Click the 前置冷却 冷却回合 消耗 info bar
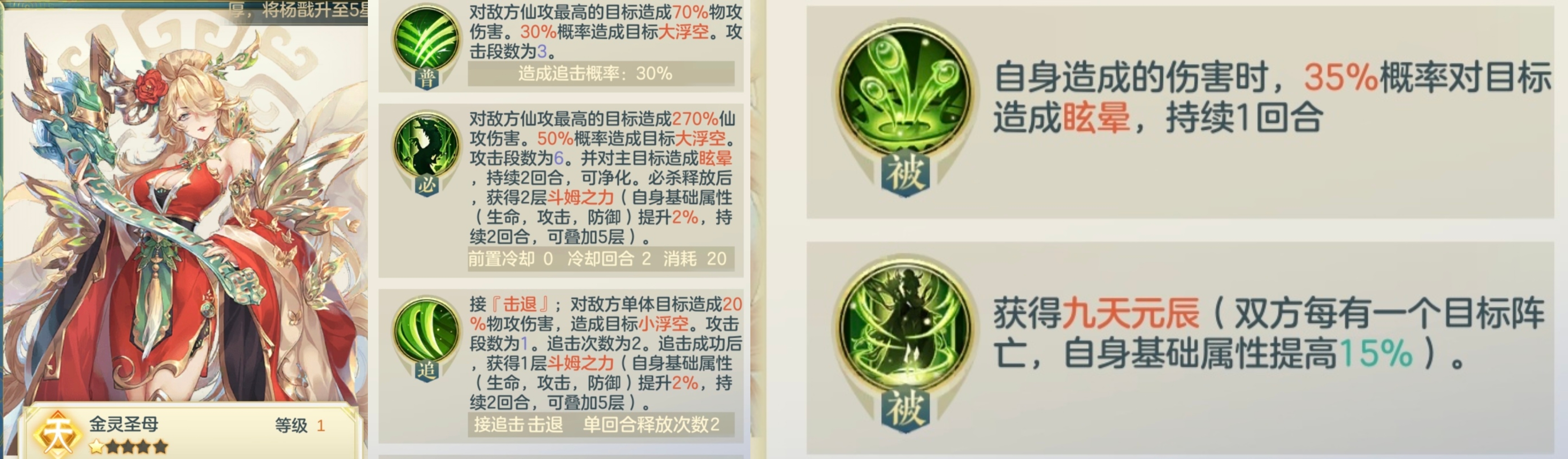Viewport: 1568px width, 459px height. coord(601,259)
